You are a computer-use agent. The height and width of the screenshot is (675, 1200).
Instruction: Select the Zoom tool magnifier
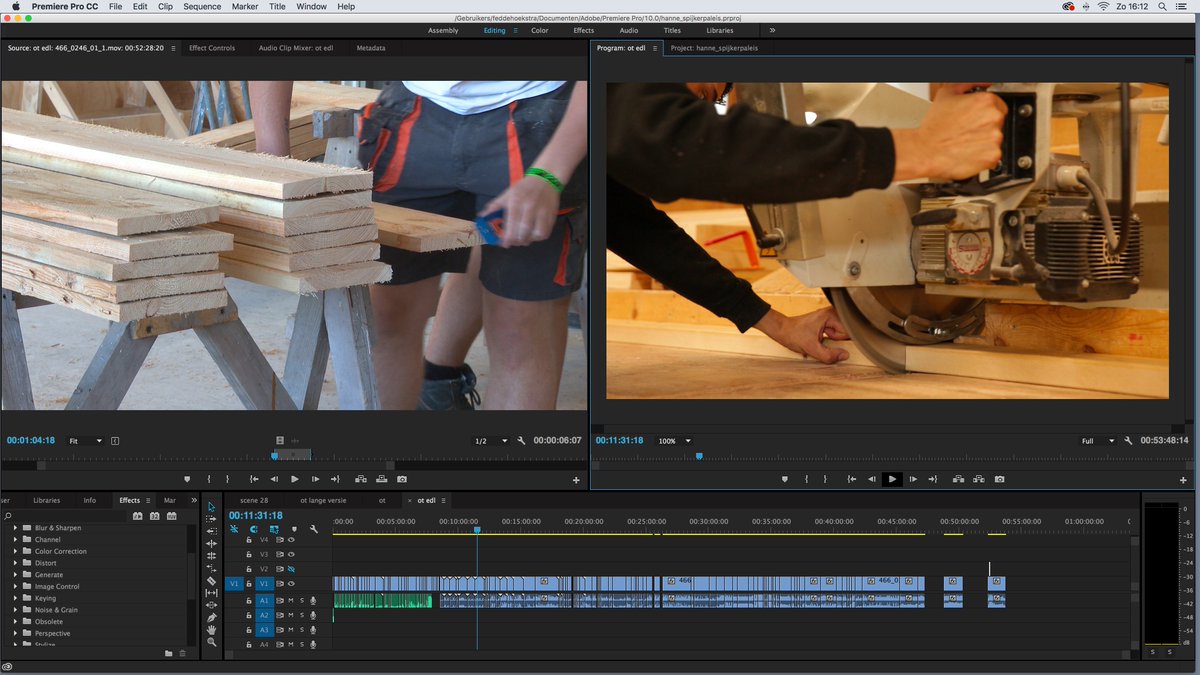click(211, 643)
